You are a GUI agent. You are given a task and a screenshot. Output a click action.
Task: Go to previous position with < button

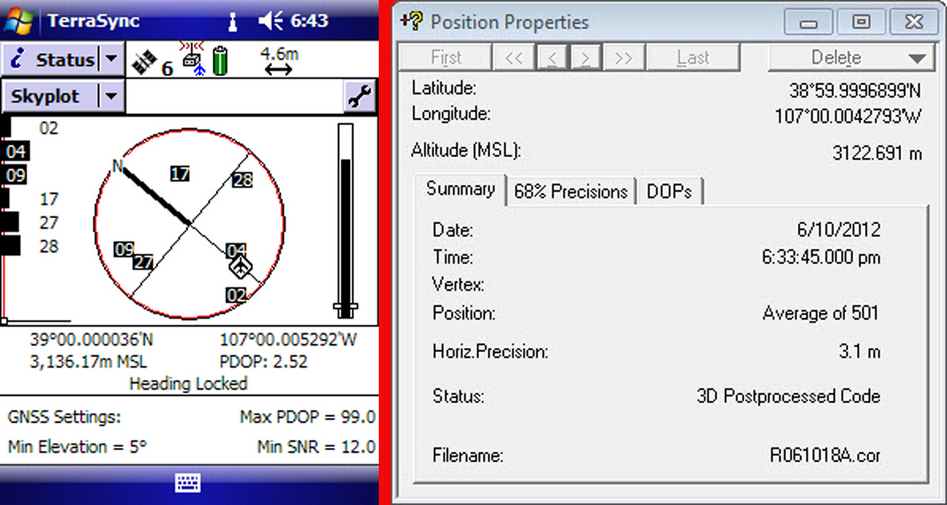[551, 58]
